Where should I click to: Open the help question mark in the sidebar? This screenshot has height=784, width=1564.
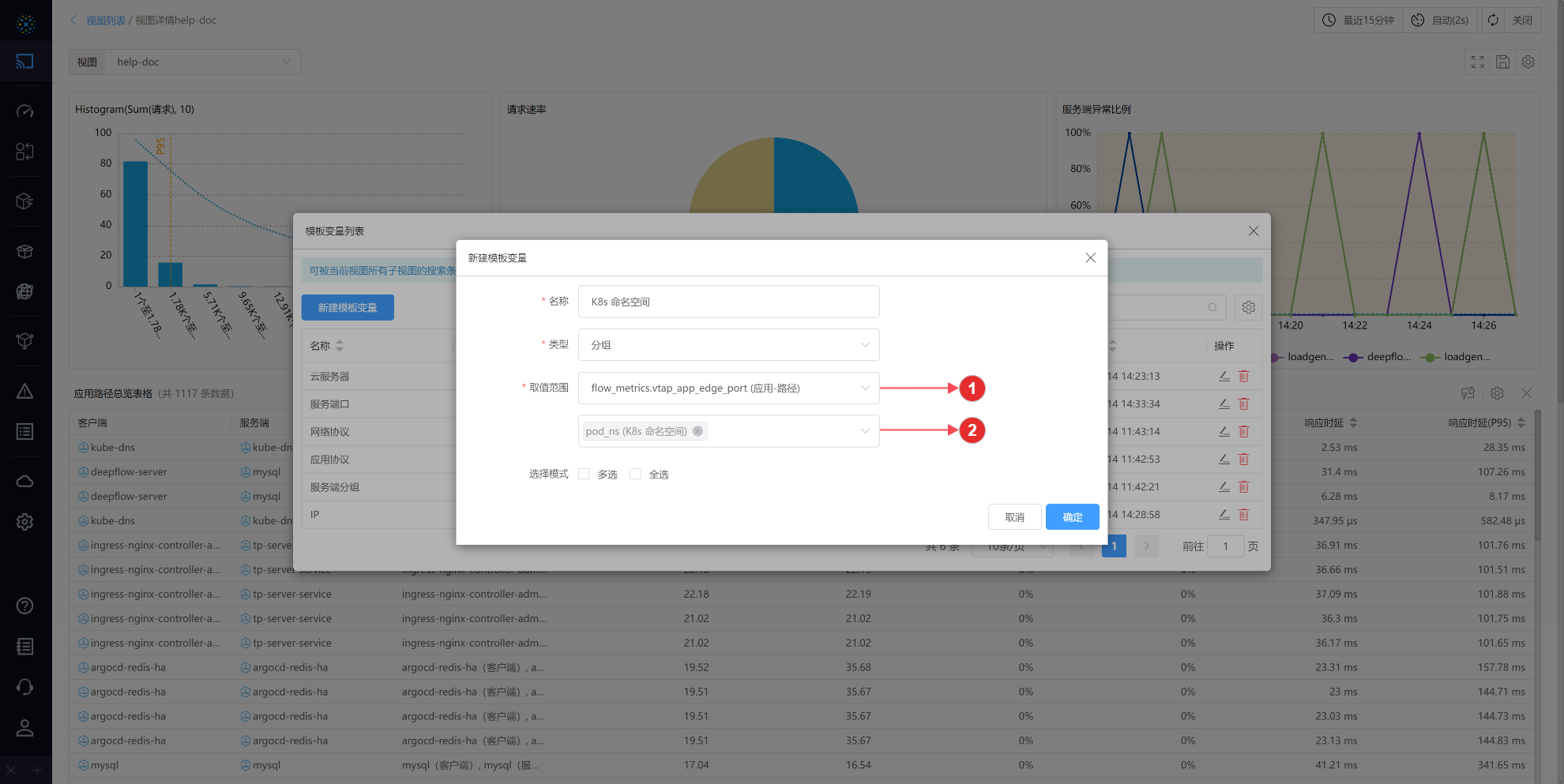(x=25, y=606)
